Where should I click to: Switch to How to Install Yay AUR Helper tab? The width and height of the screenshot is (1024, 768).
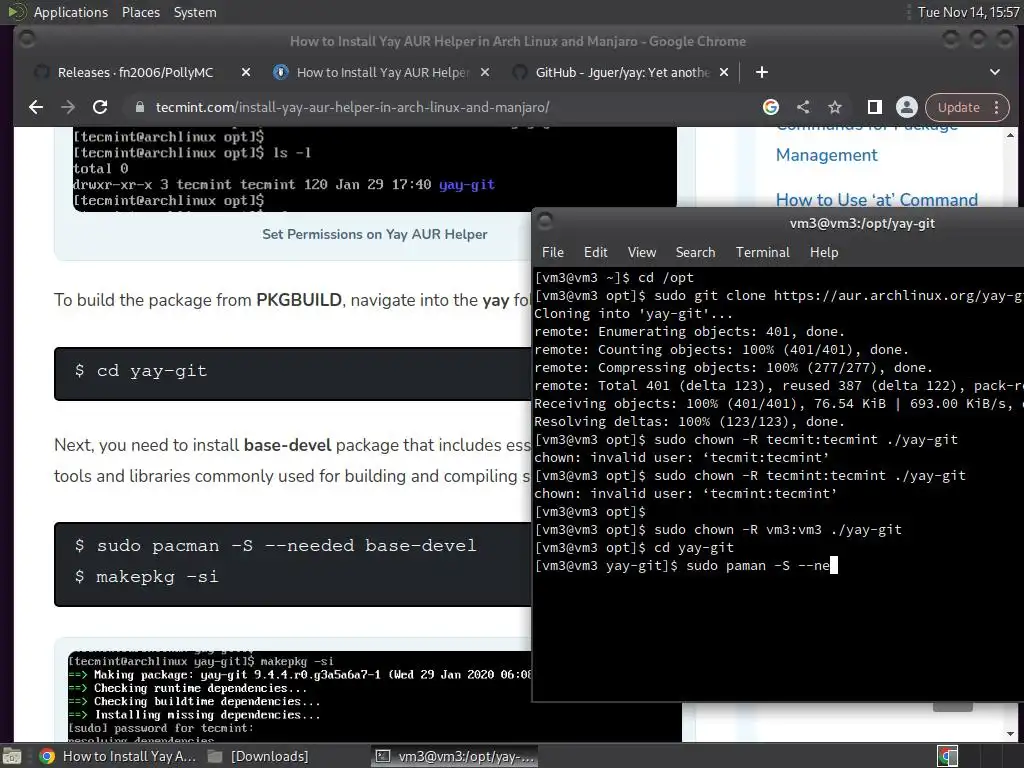click(383, 72)
